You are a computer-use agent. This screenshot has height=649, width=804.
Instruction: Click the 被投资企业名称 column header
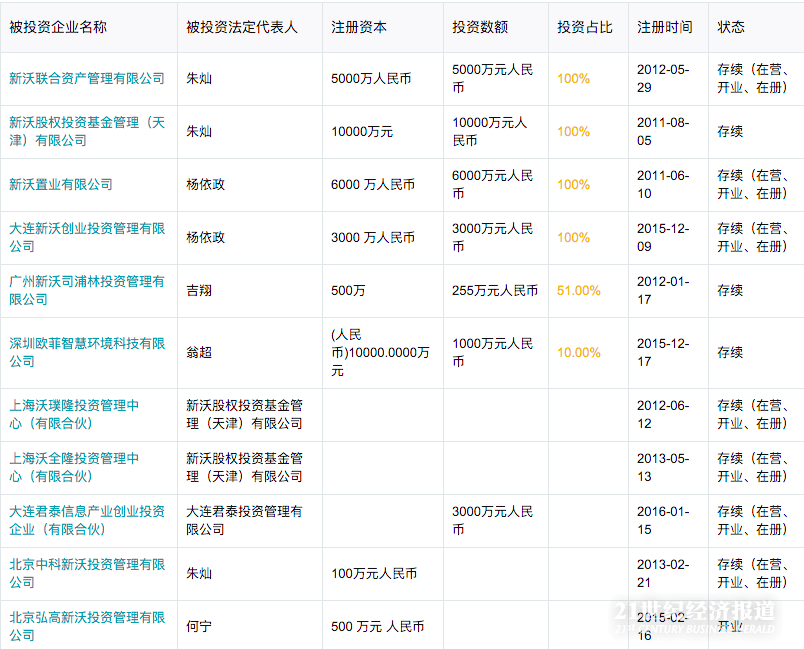click(x=58, y=27)
